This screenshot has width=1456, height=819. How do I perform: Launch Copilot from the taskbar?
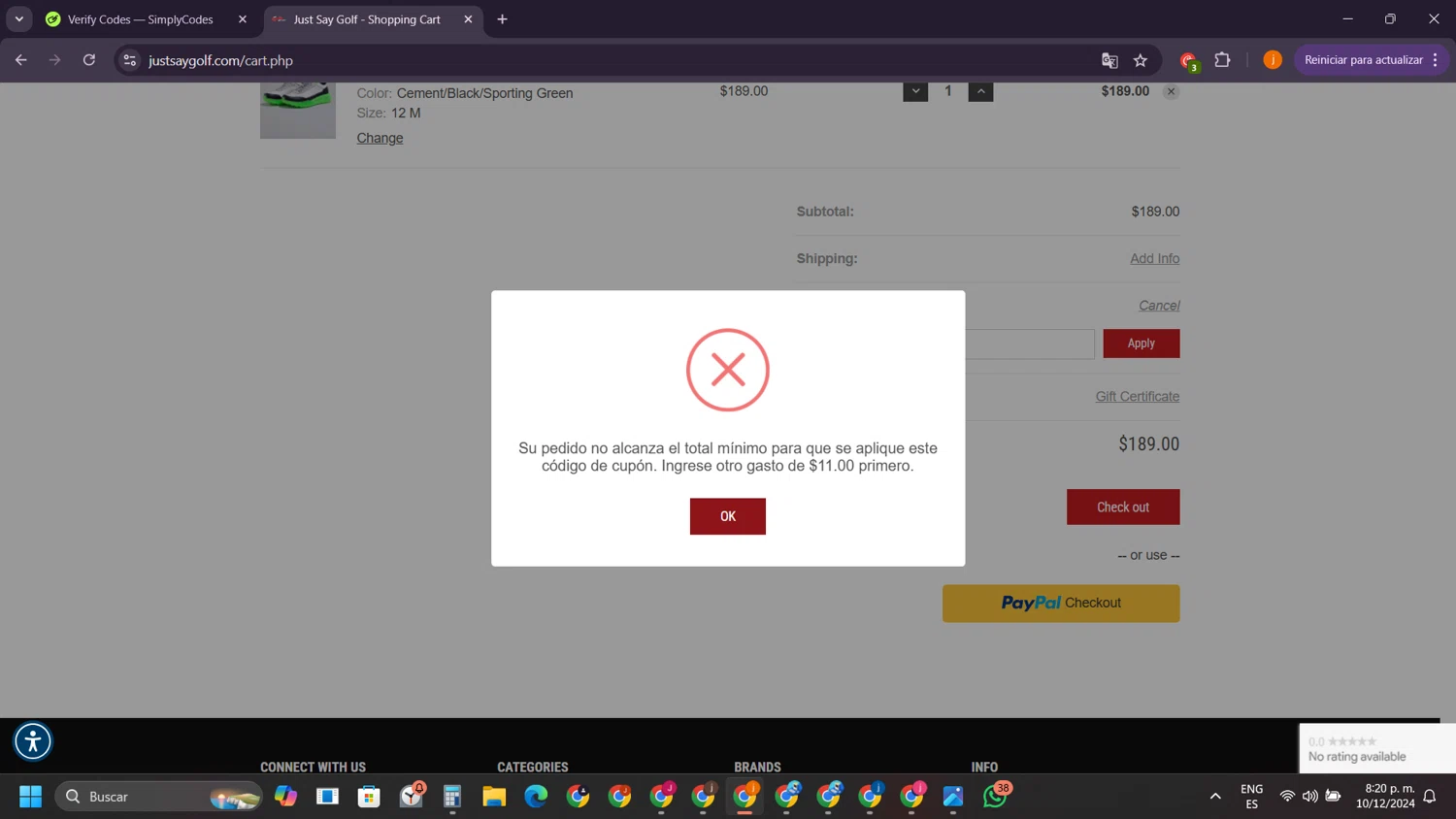click(x=285, y=797)
